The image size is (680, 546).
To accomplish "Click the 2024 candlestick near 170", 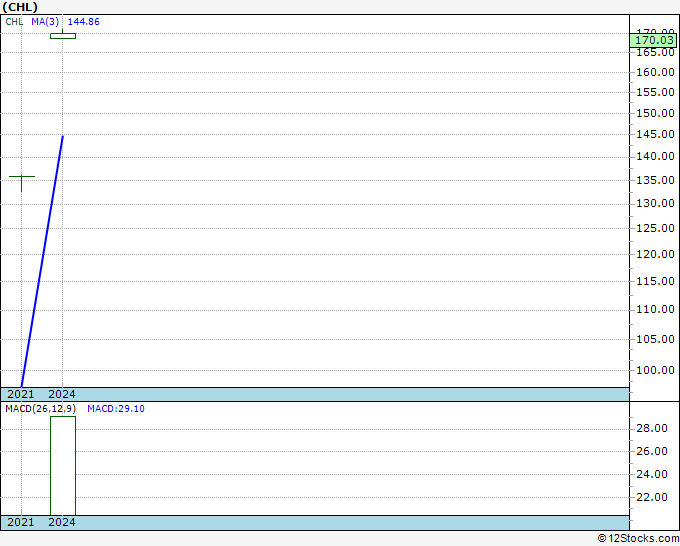I will click(63, 36).
